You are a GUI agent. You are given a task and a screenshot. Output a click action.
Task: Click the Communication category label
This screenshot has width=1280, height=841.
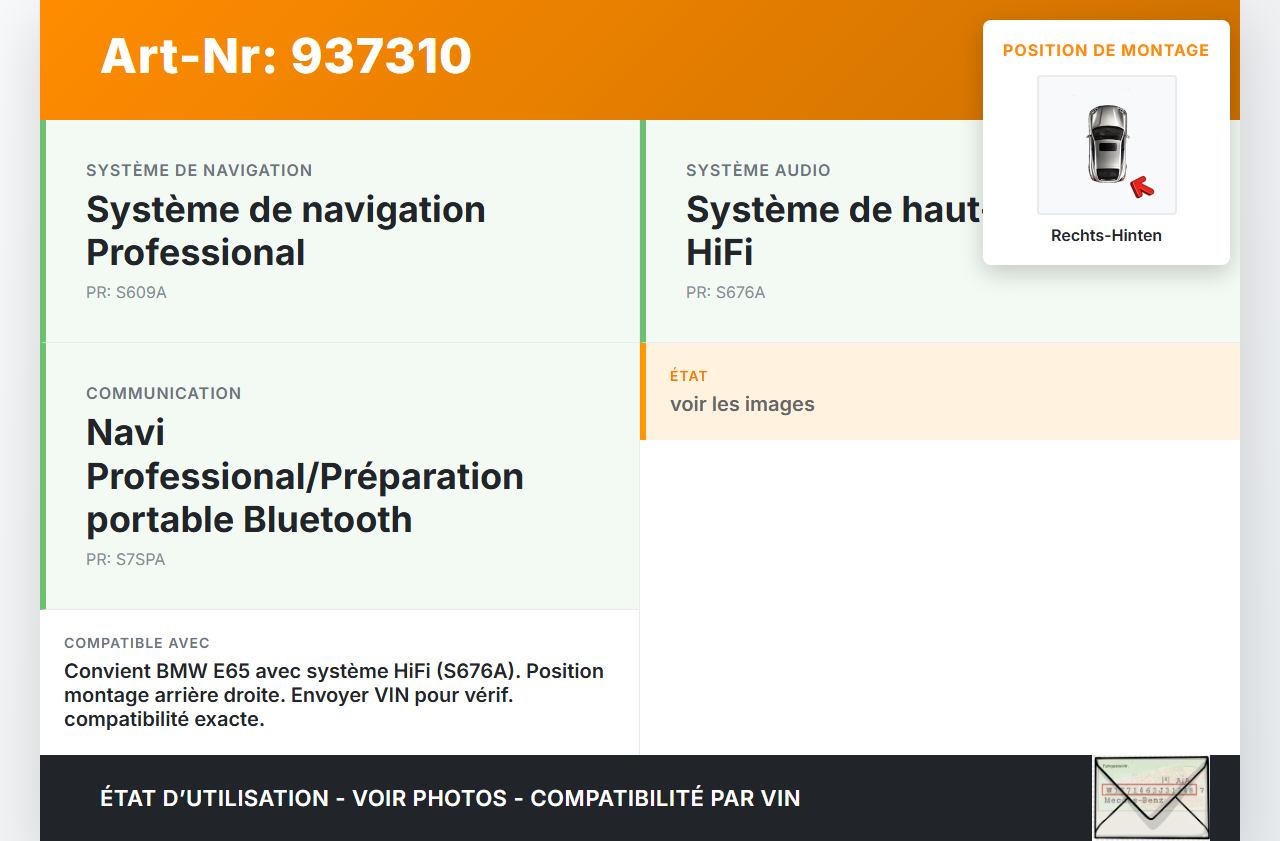coord(164,394)
